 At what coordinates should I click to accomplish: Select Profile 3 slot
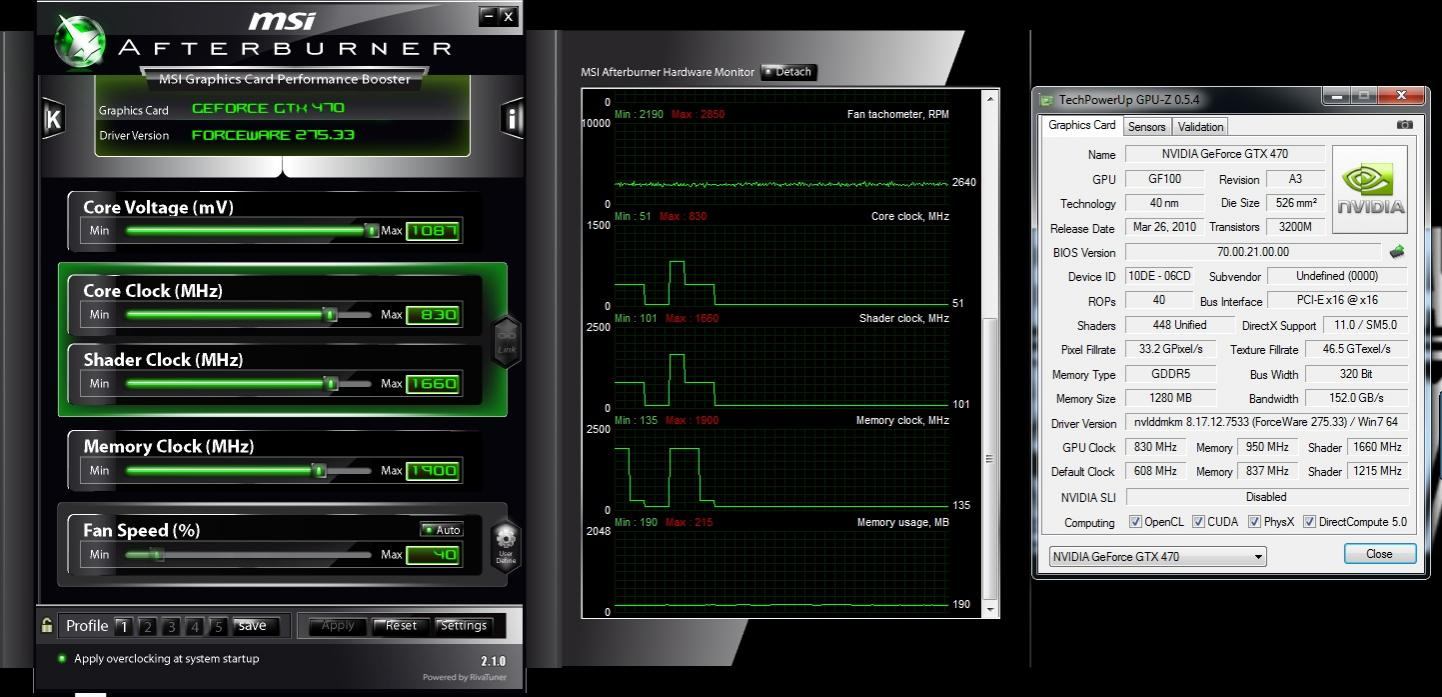[171, 627]
